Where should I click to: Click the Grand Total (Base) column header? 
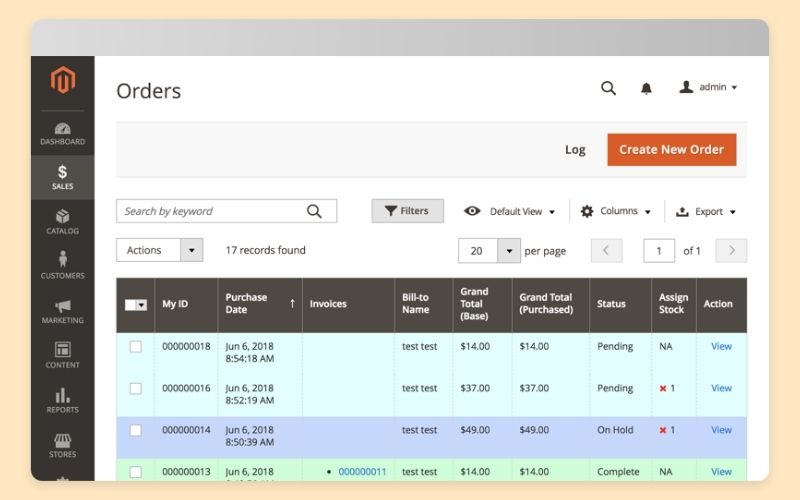[x=482, y=305]
